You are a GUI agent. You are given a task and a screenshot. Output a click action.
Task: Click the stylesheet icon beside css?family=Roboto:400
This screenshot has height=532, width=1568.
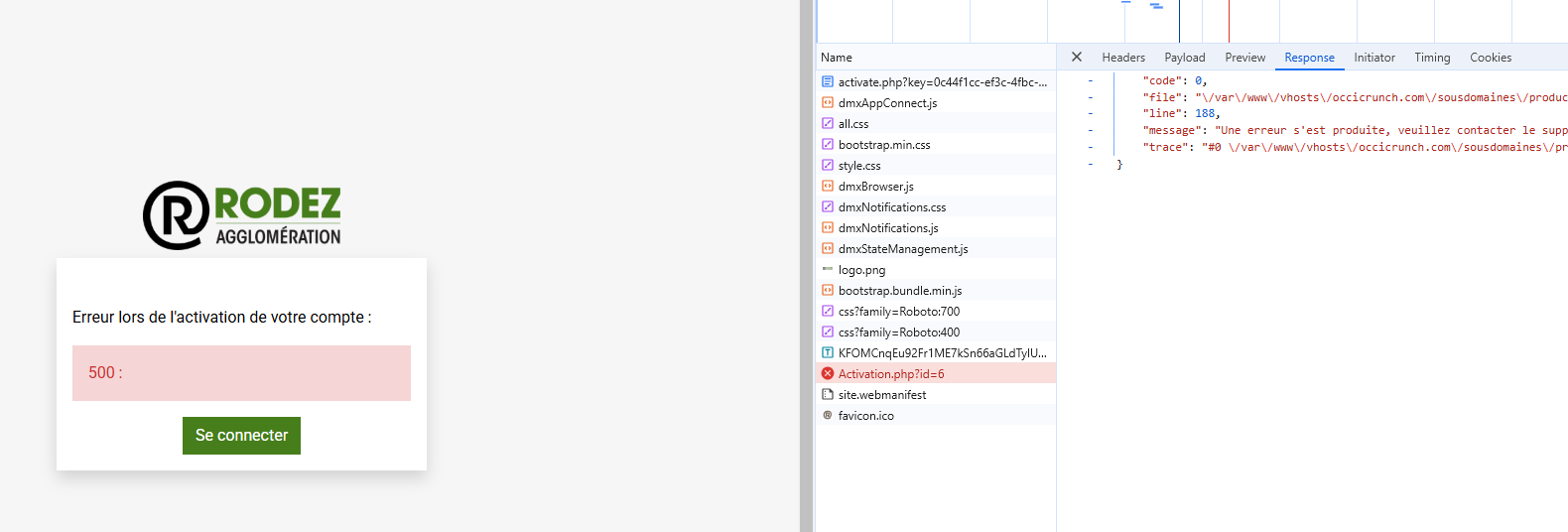click(828, 332)
